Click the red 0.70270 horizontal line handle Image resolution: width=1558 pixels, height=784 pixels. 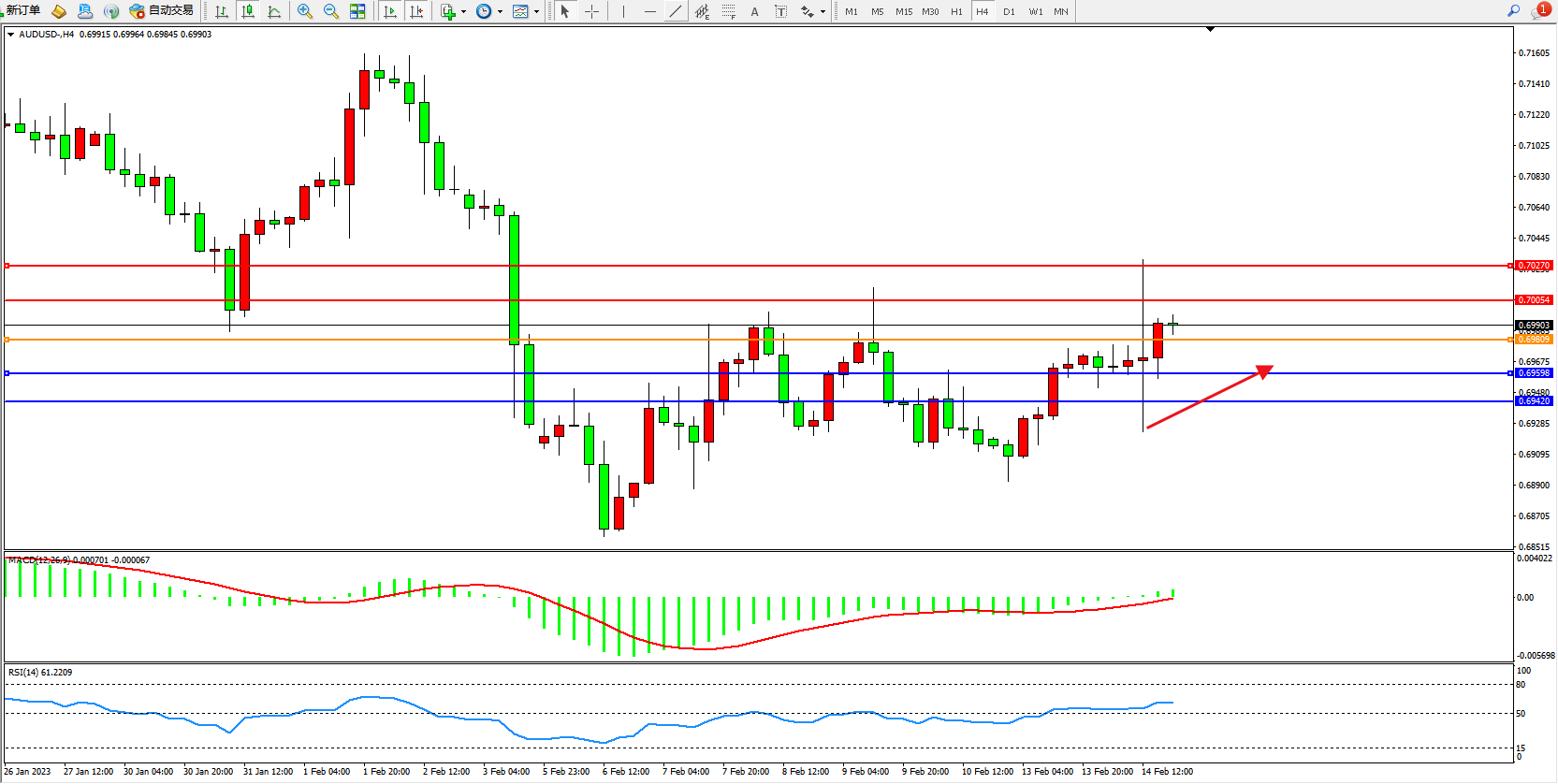(7, 266)
